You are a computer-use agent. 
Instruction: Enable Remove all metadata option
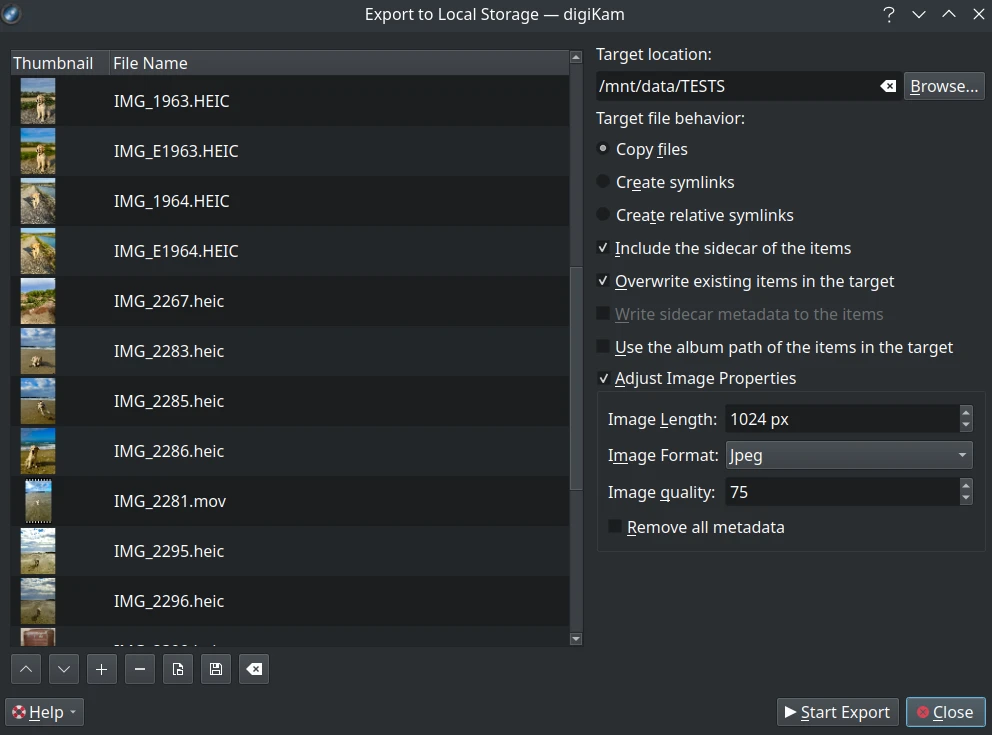click(614, 527)
